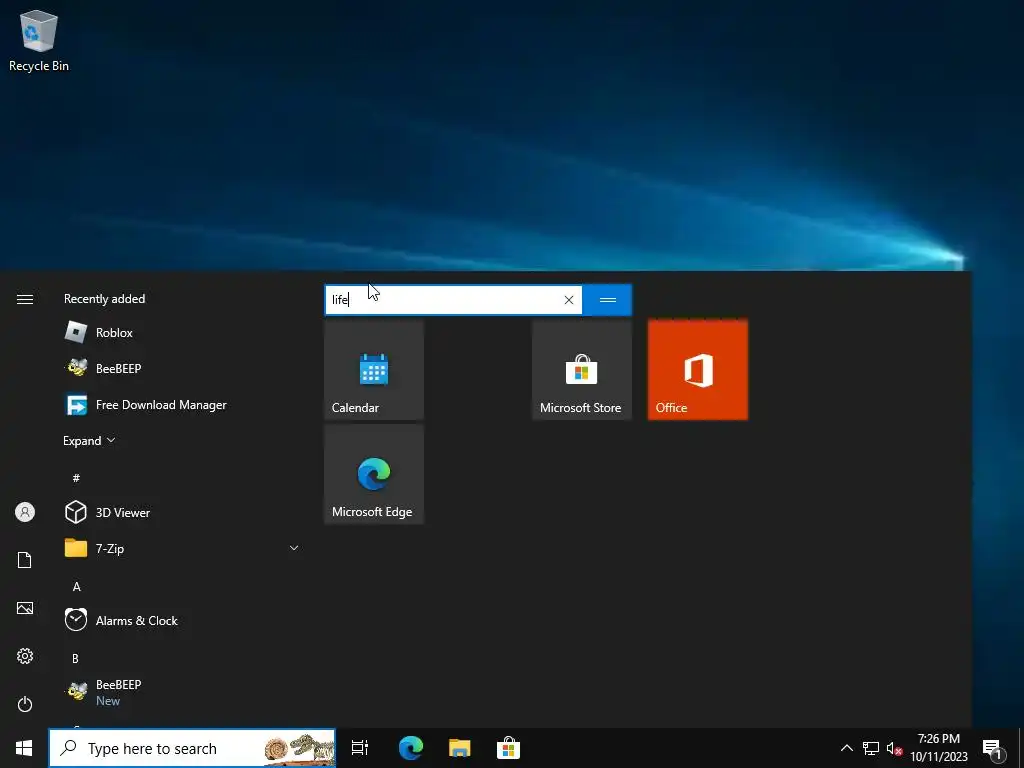This screenshot has width=1024, height=768.
Task: Click the muted volume icon in tray
Action: point(894,748)
